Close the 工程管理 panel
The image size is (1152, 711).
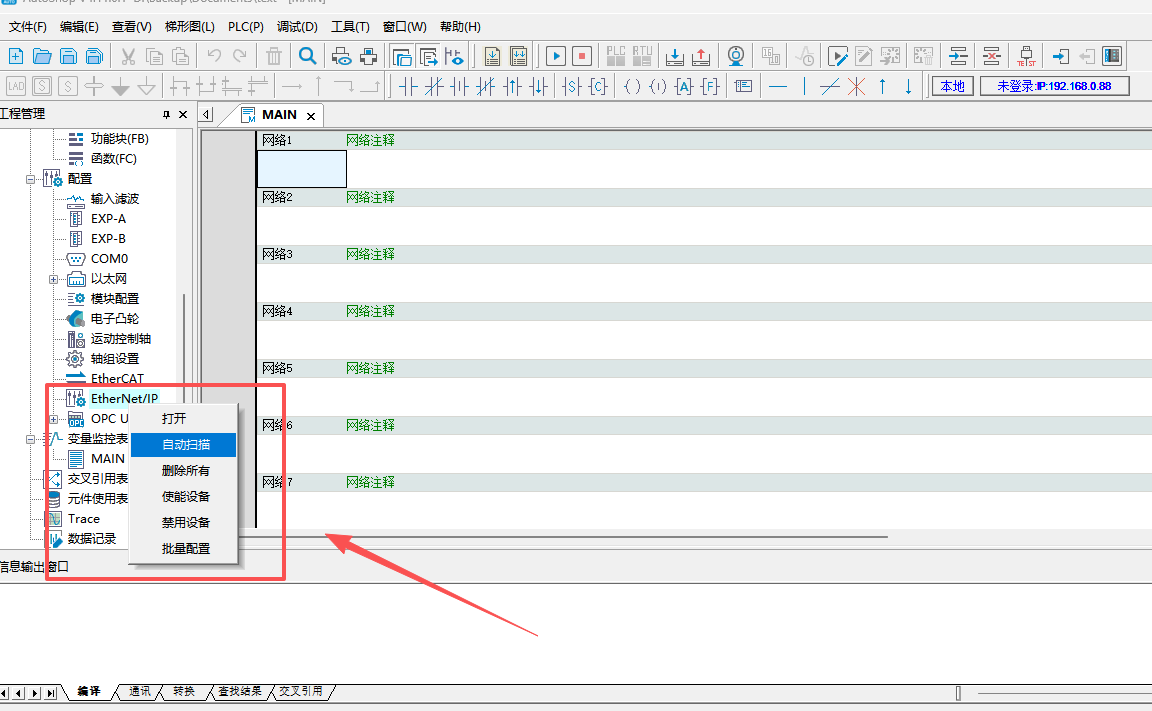(183, 115)
